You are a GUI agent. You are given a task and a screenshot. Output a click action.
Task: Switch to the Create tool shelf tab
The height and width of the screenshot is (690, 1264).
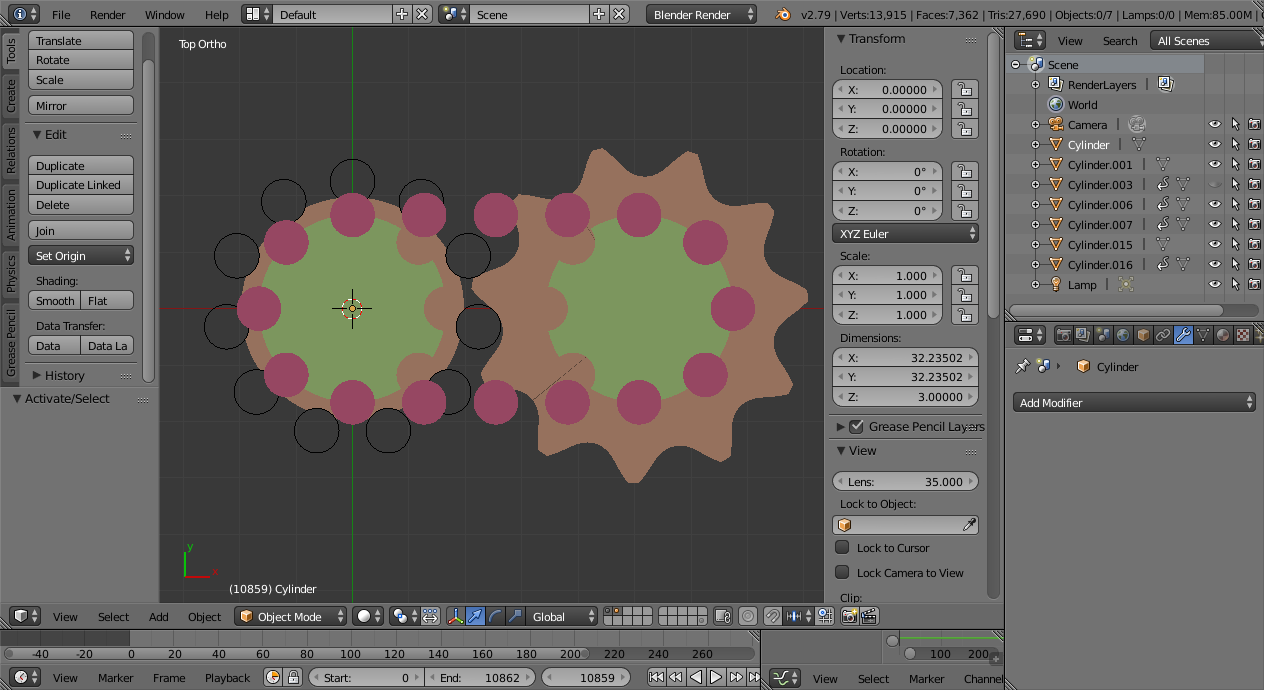click(x=11, y=97)
